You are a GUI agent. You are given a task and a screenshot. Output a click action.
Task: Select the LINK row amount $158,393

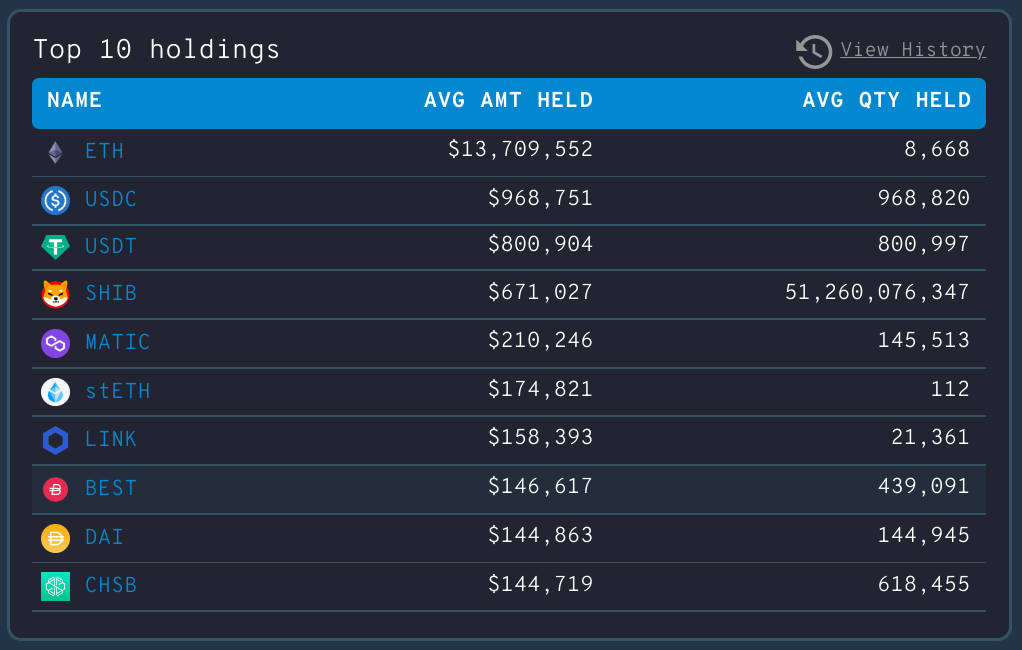540,439
